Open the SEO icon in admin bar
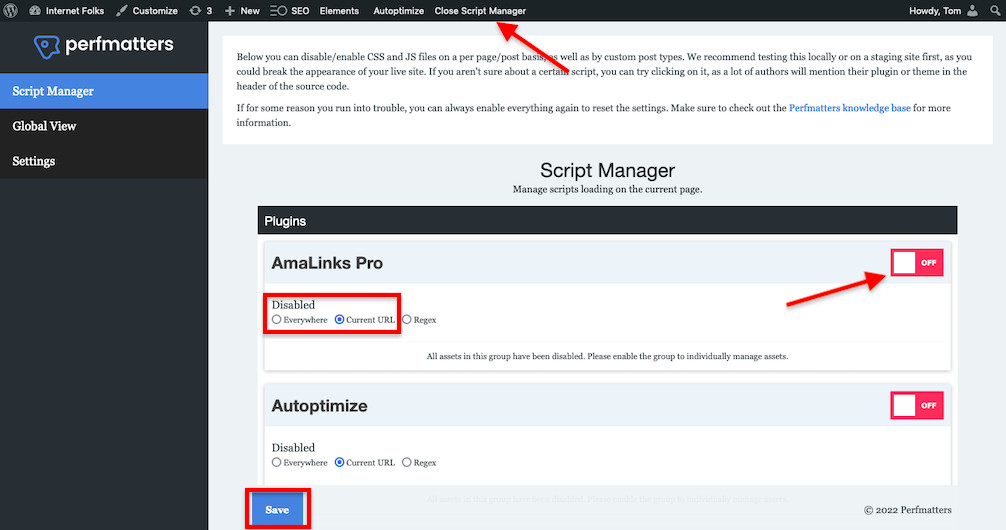1006x530 pixels. point(279,11)
